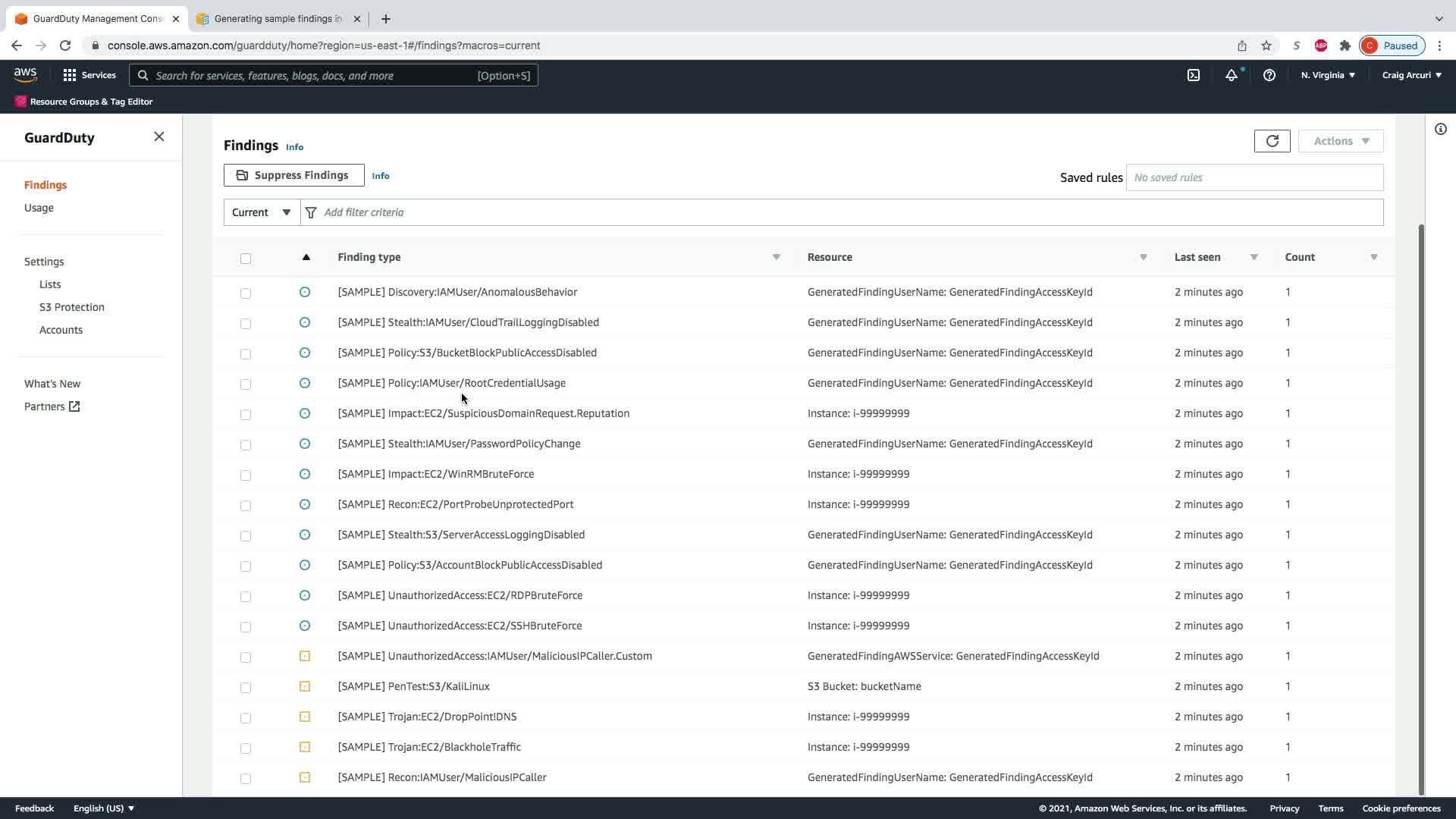
Task: Click the help question mark icon
Action: coord(1269,75)
